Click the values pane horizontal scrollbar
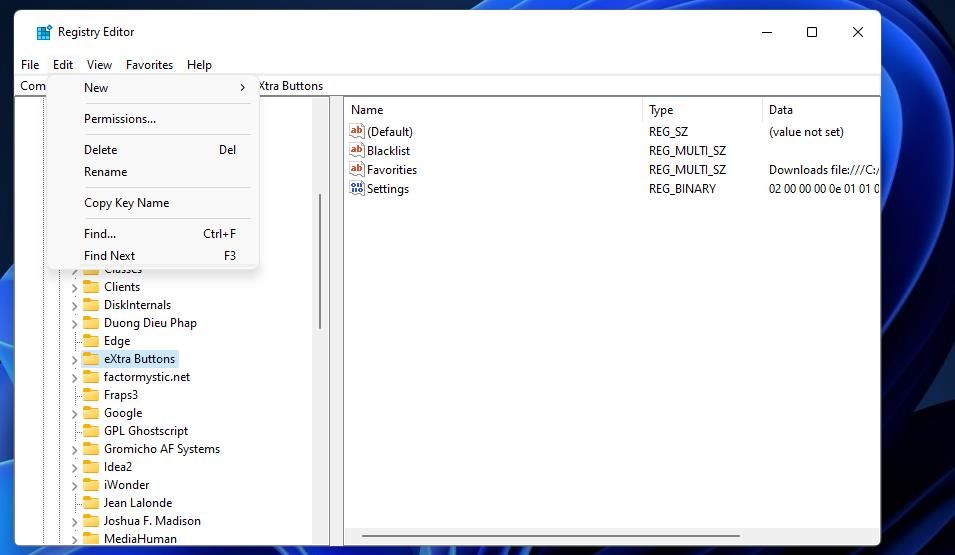This screenshot has width=955, height=555. coord(551,536)
